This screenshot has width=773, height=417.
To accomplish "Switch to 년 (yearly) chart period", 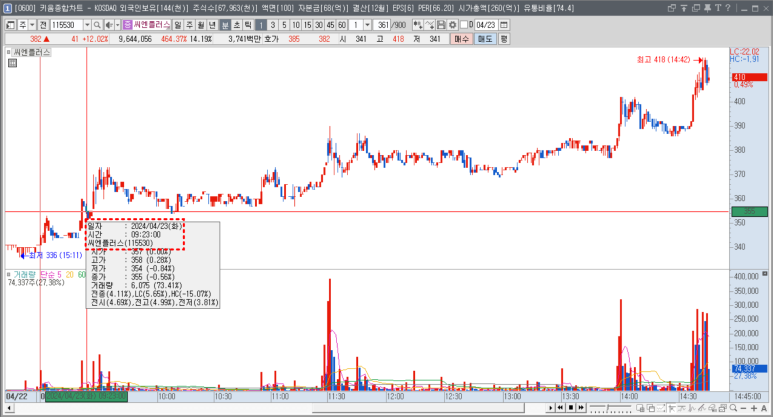I will 212,25.
